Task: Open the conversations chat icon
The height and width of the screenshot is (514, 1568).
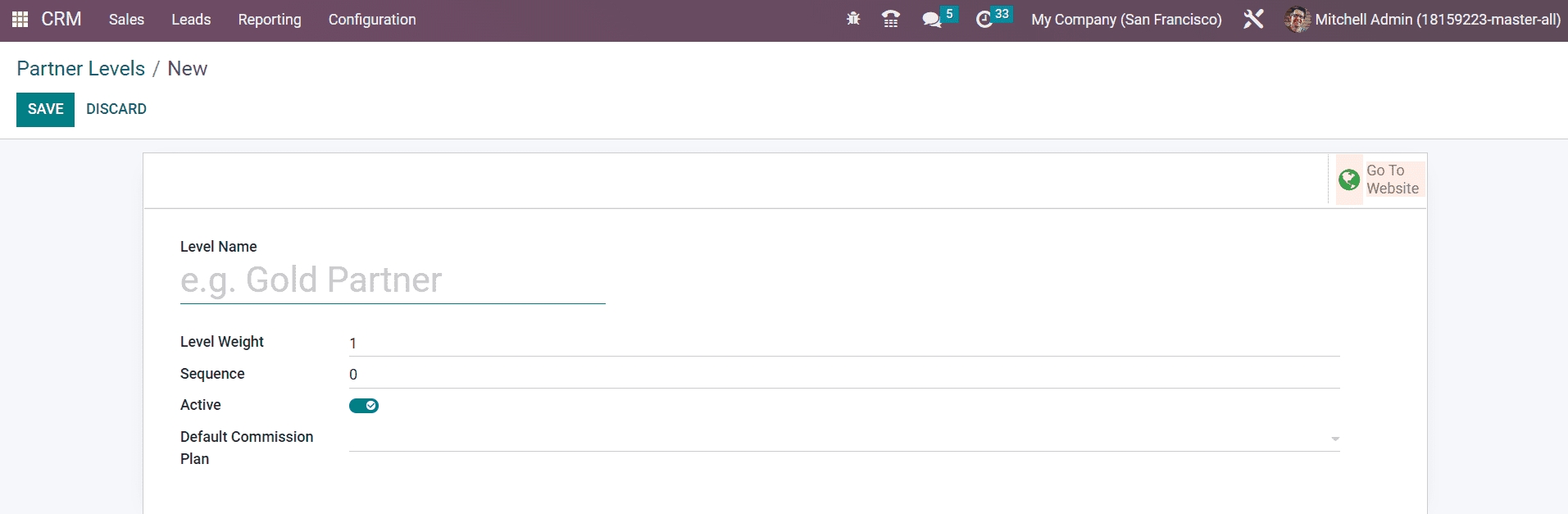Action: (931, 20)
